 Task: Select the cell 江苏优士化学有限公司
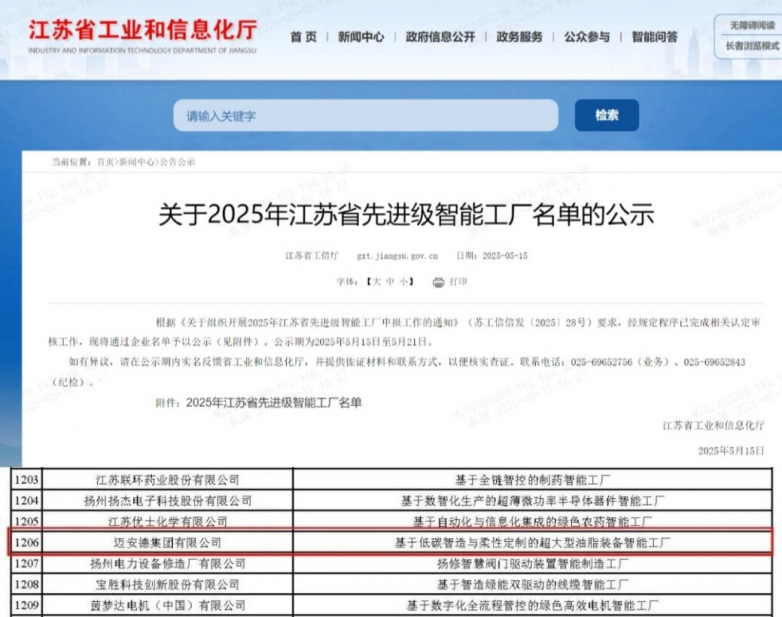coord(168,521)
